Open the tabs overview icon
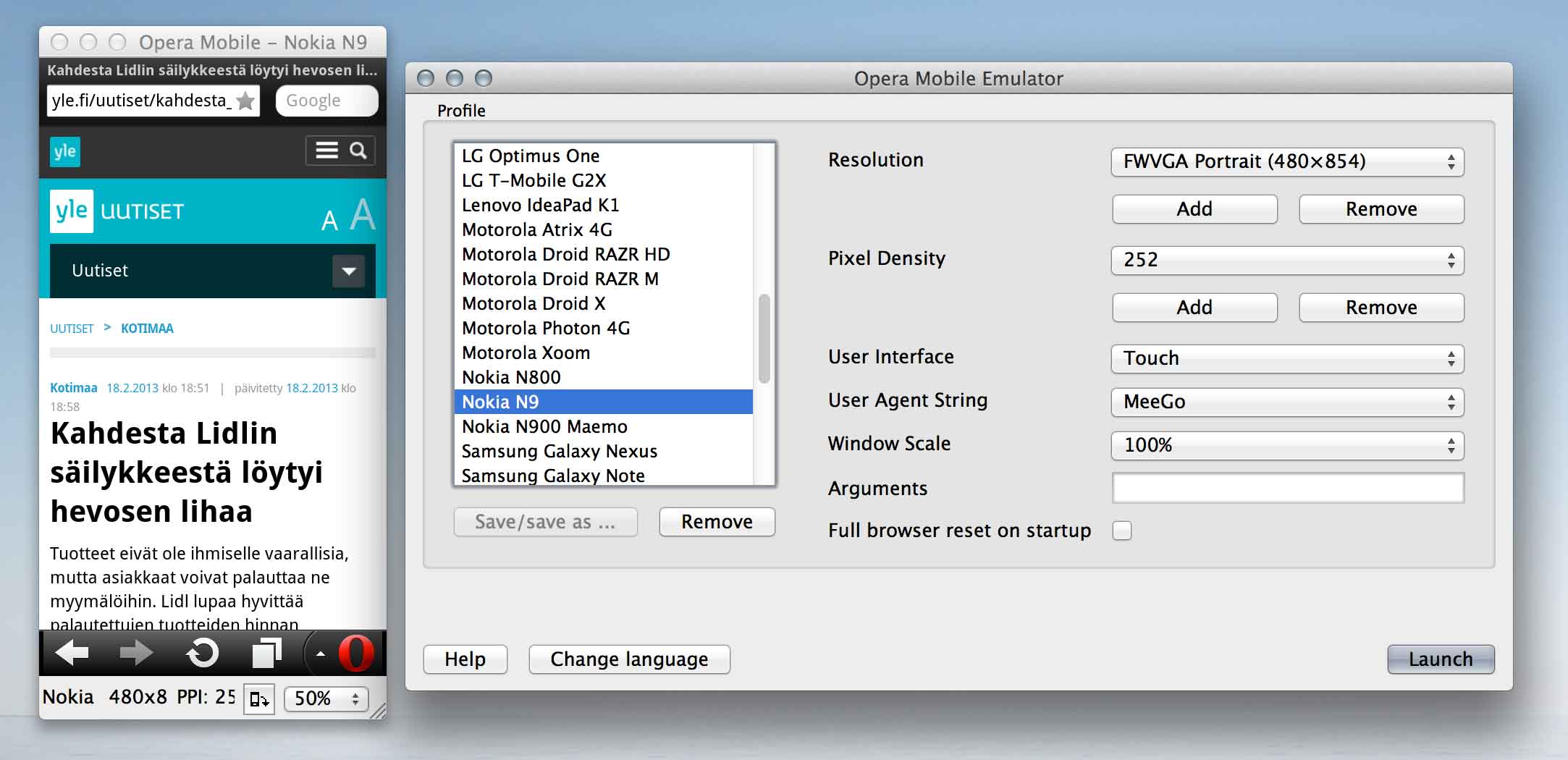 coord(266,653)
